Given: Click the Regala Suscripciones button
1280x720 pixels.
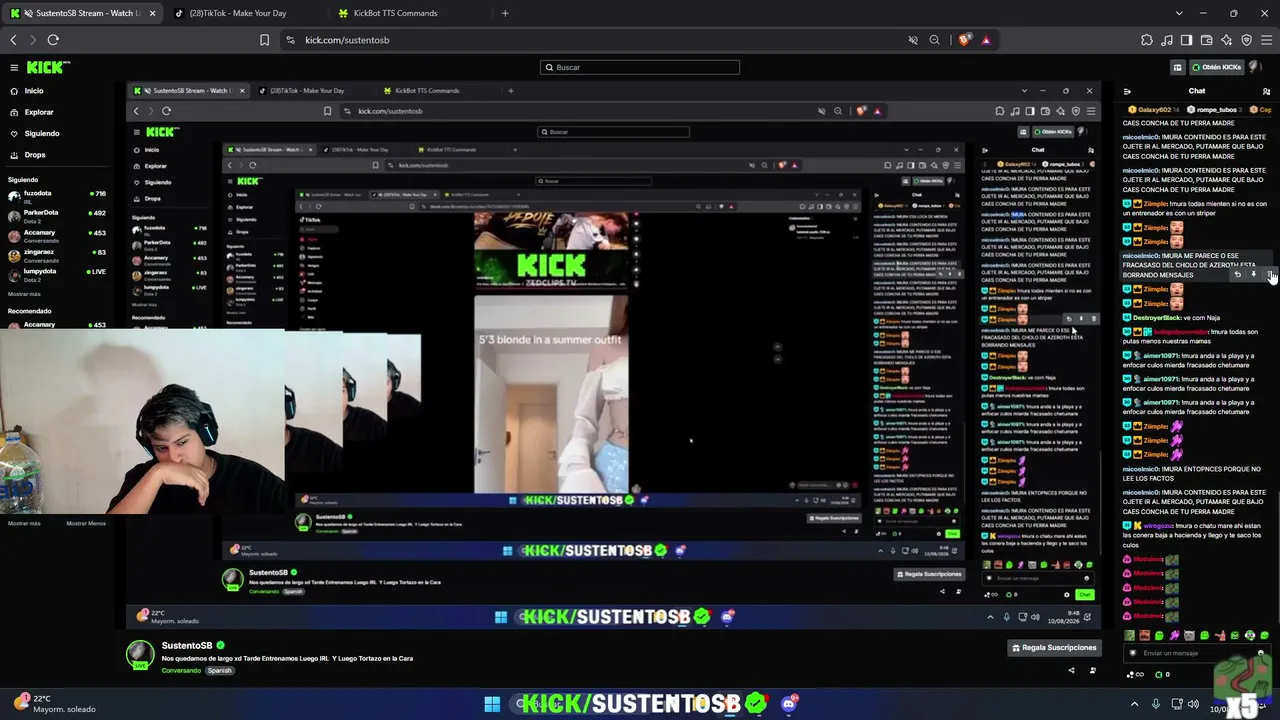Looking at the screenshot, I should [1054, 647].
